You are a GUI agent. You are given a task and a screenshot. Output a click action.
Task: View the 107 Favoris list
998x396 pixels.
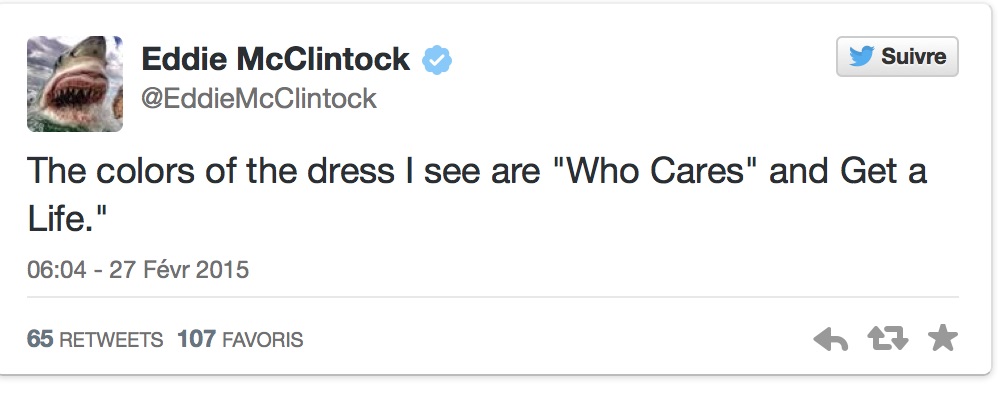tap(240, 339)
